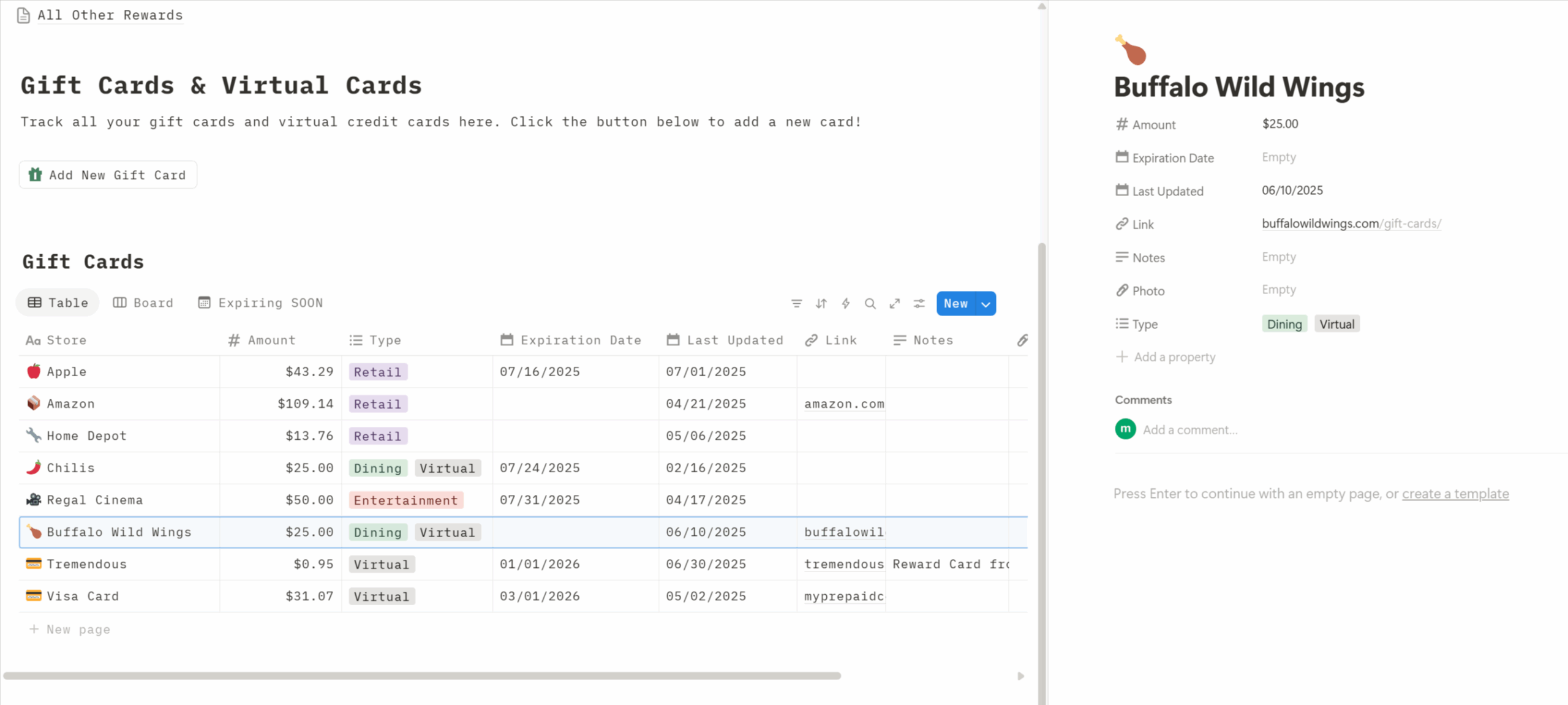
Task: Open the database filter icon
Action: click(x=796, y=303)
